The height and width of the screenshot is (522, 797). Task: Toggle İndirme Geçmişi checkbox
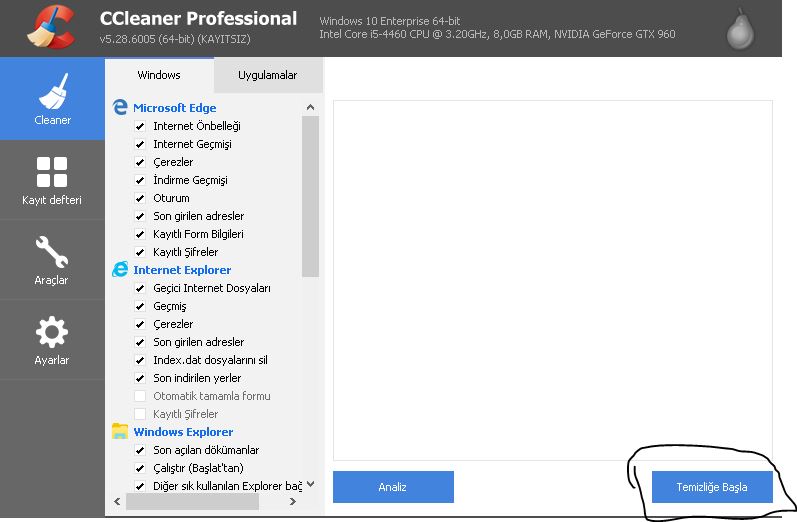coord(140,180)
